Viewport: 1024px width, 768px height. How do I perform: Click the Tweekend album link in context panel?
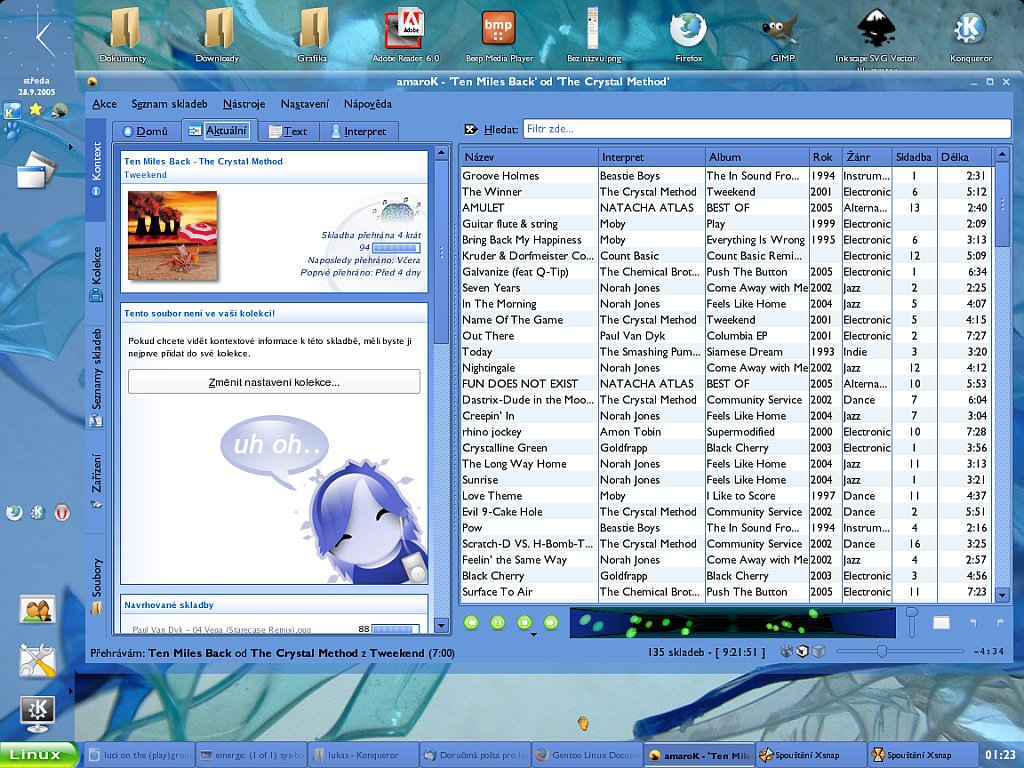click(145, 175)
